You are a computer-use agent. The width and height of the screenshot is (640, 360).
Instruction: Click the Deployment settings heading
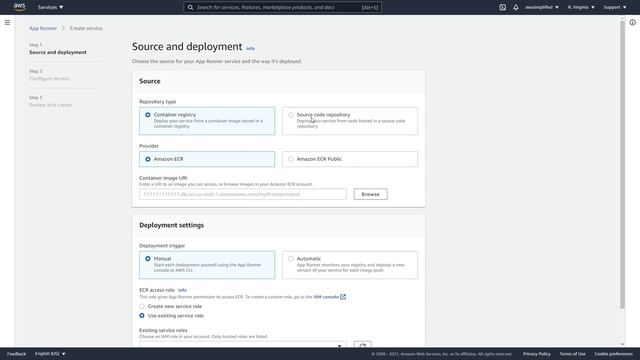point(171,225)
